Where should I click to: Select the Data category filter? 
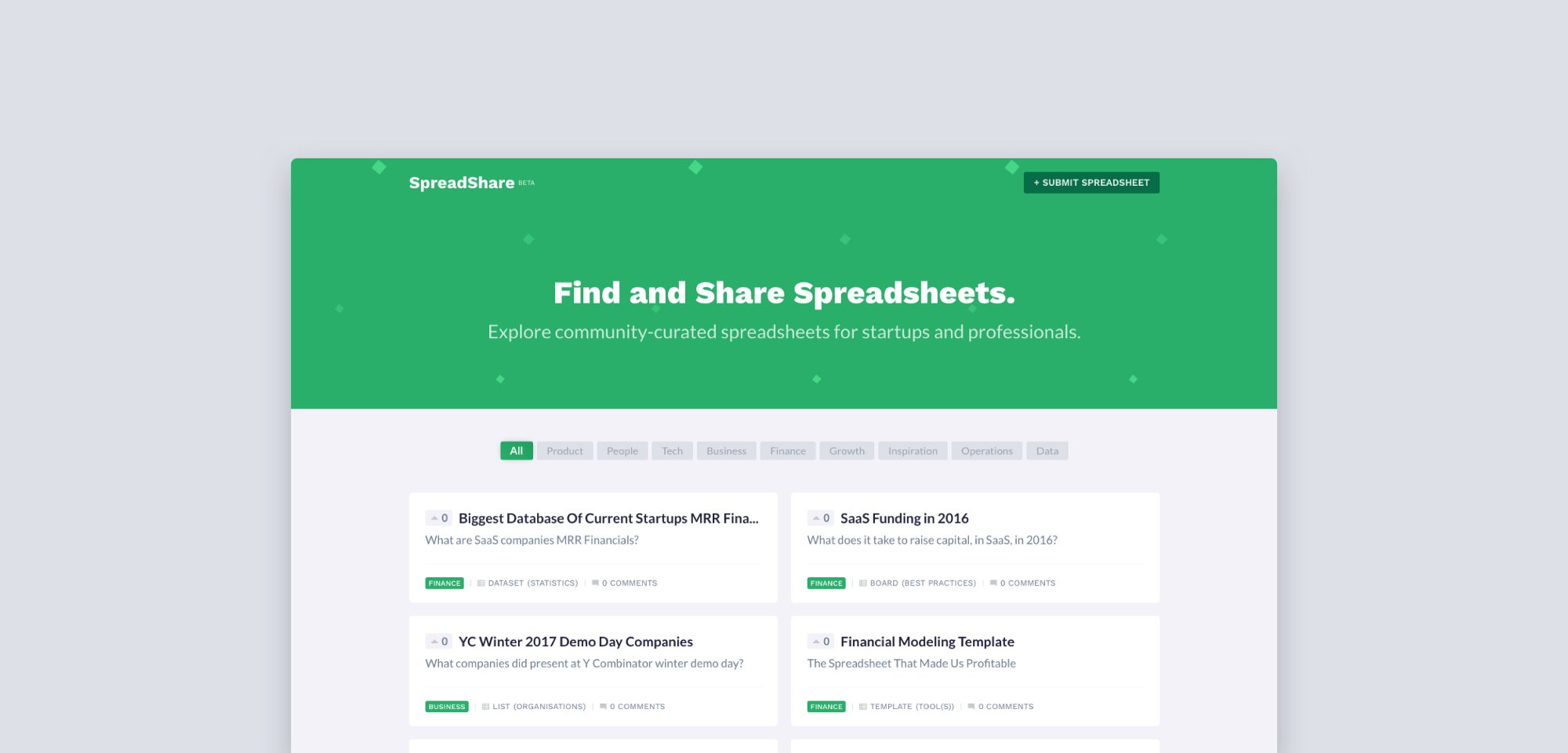pos(1047,451)
